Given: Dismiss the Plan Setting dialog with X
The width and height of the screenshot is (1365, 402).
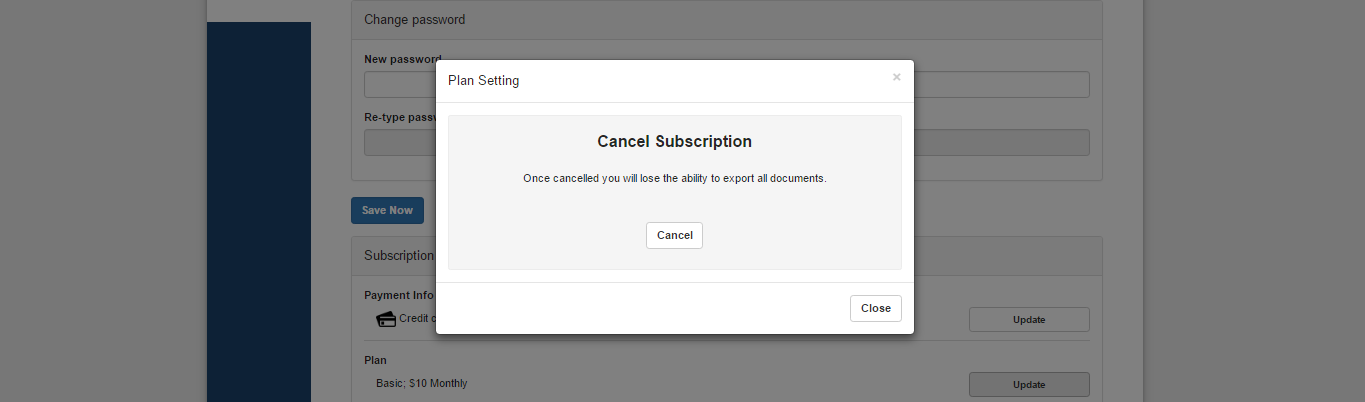Looking at the screenshot, I should 896,77.
